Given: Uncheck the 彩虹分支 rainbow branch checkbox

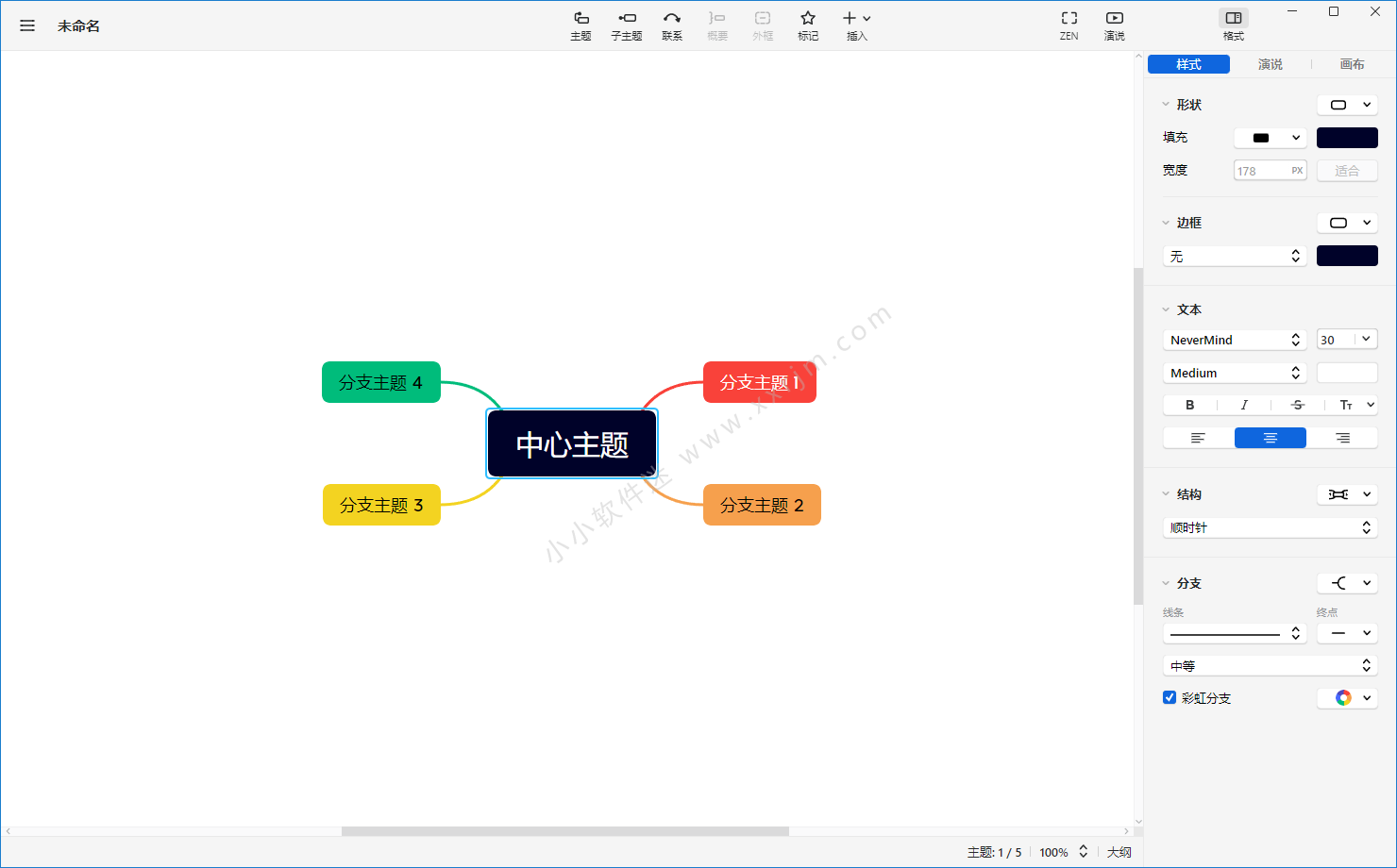Looking at the screenshot, I should [1170, 697].
